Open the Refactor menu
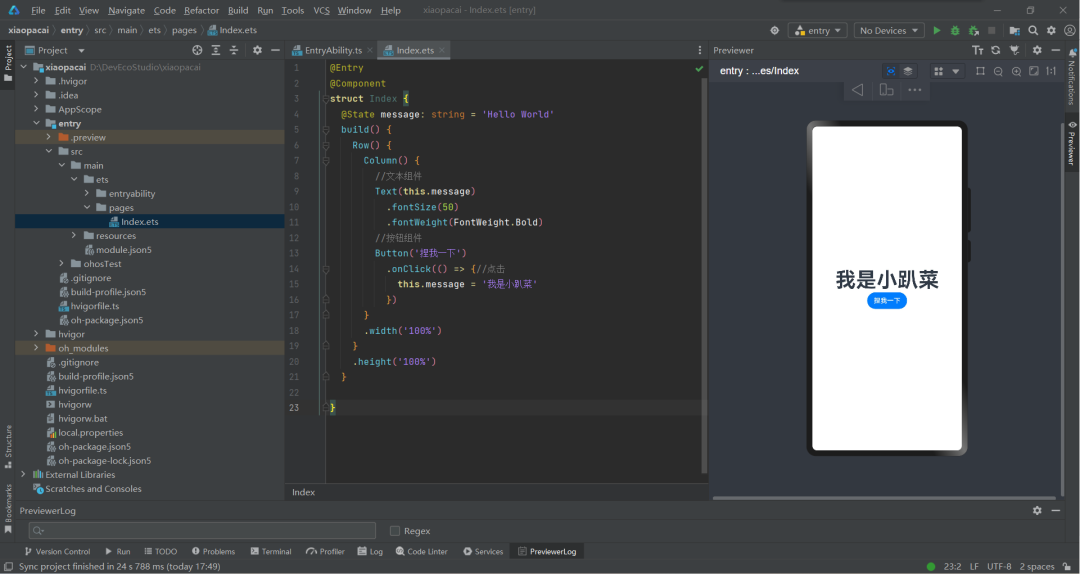This screenshot has width=1080, height=574. coord(201,10)
